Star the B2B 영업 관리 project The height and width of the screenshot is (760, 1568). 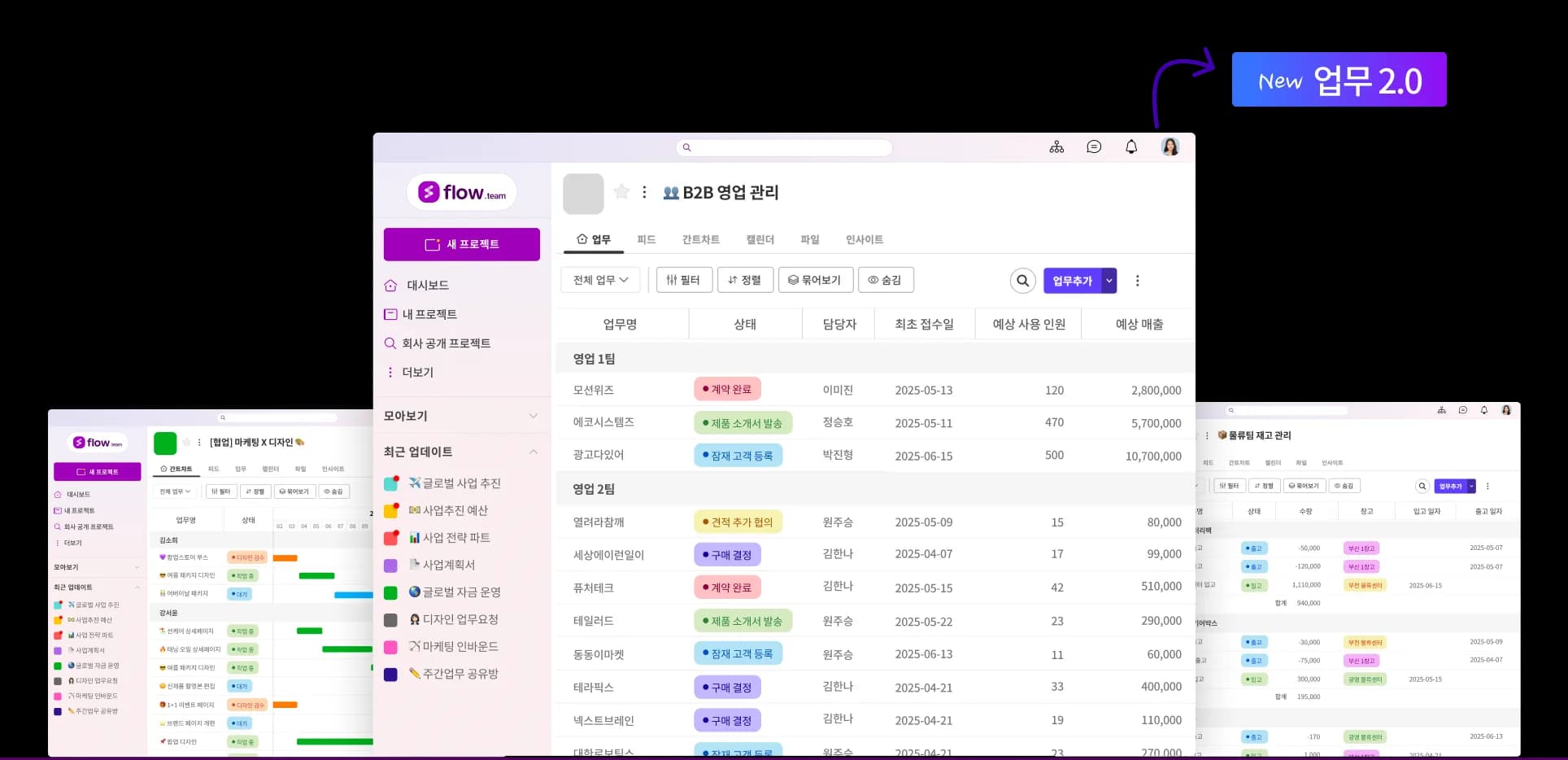(x=621, y=192)
